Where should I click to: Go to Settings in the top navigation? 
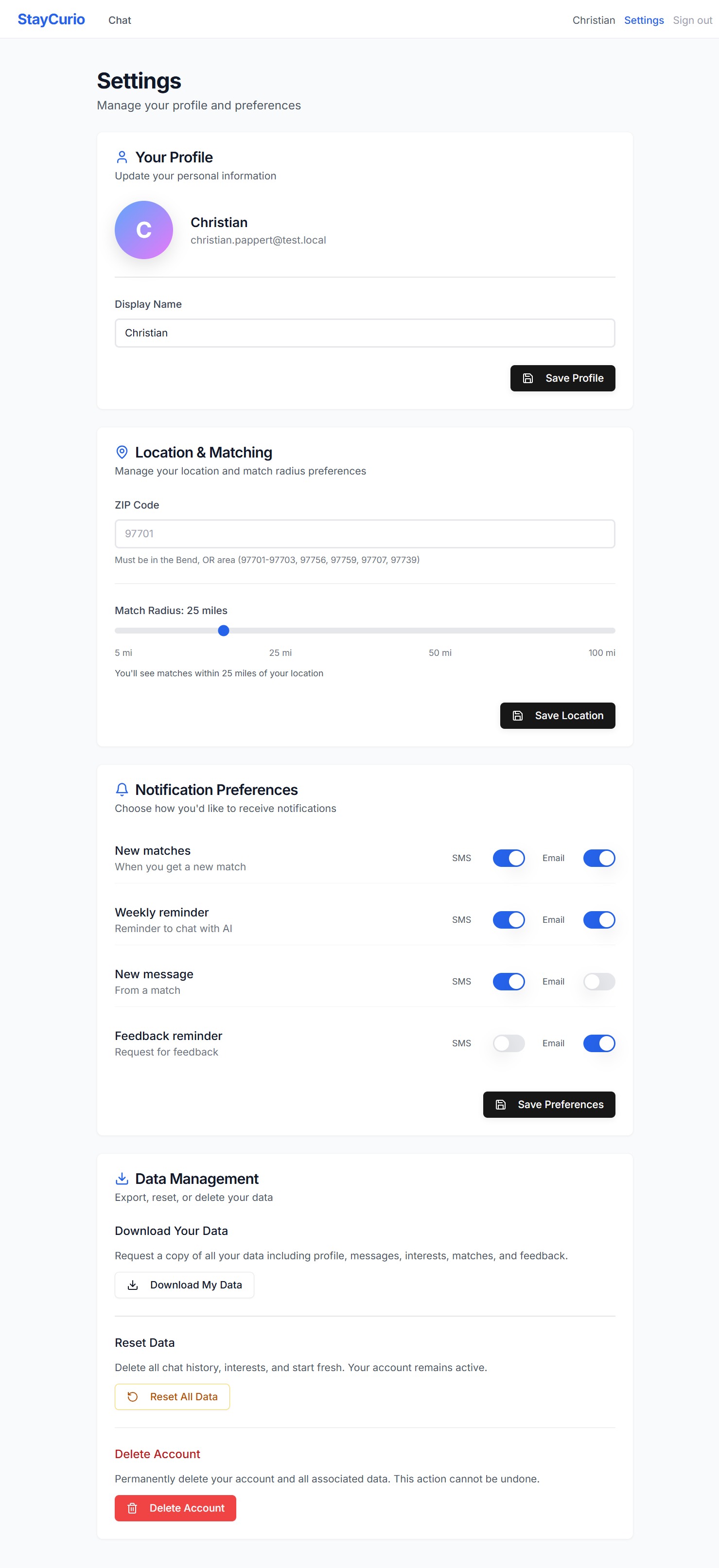(644, 20)
